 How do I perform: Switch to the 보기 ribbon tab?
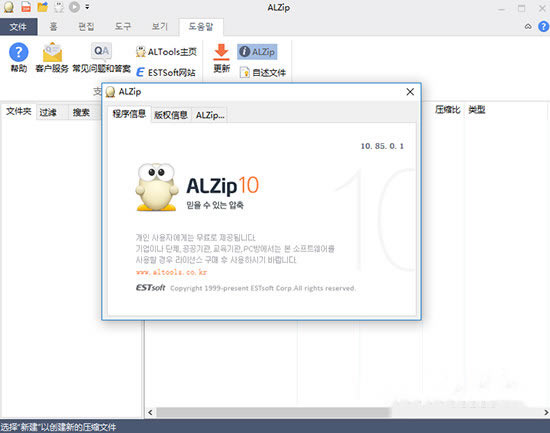point(160,27)
